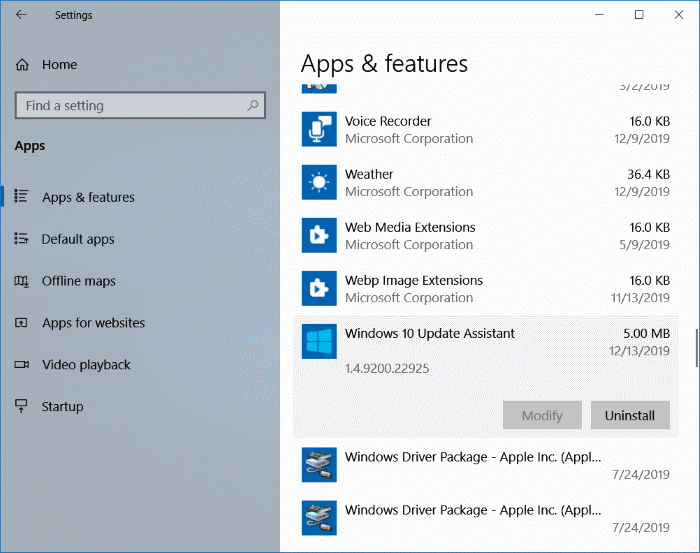This screenshot has width=700, height=553.
Task: Click the Default apps sidebar icon
Action: click(21, 238)
